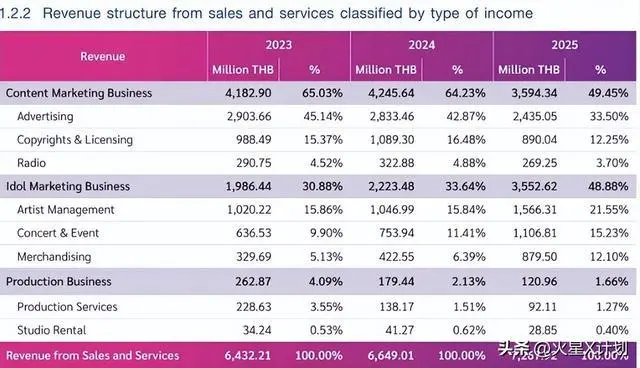Click the watermark text at bottom right
Viewport: 640px width, 368px height.
click(562, 349)
